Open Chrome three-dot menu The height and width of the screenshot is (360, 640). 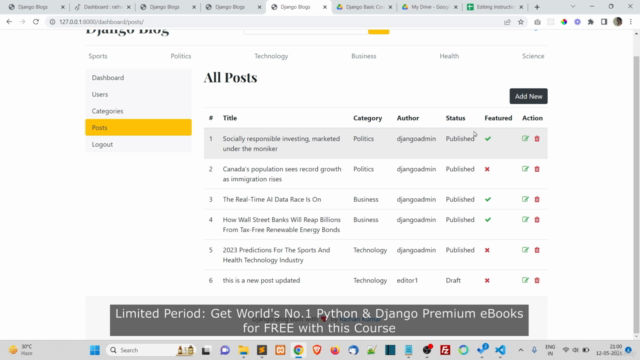631,22
